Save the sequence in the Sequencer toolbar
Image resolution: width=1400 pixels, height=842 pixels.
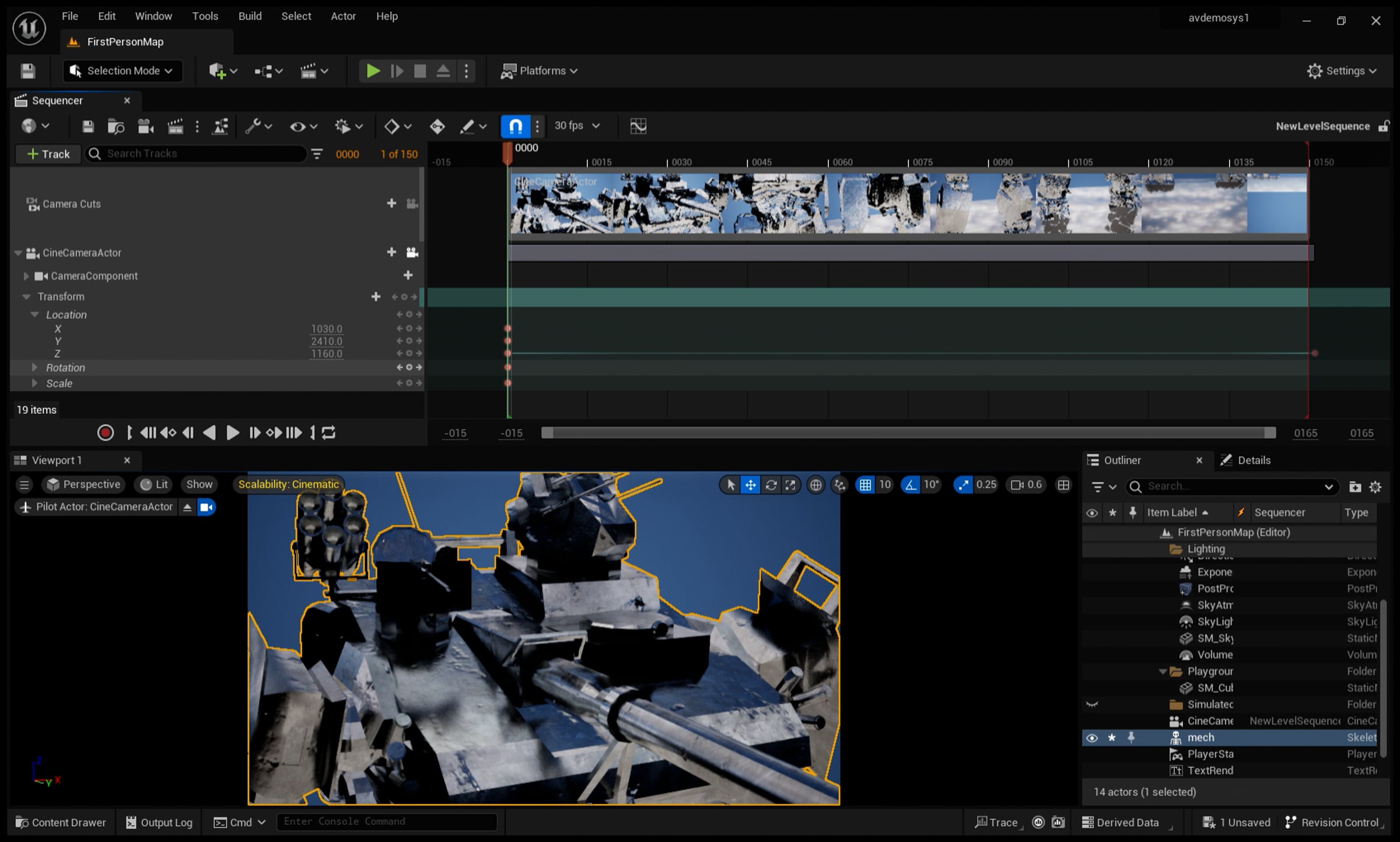87,126
